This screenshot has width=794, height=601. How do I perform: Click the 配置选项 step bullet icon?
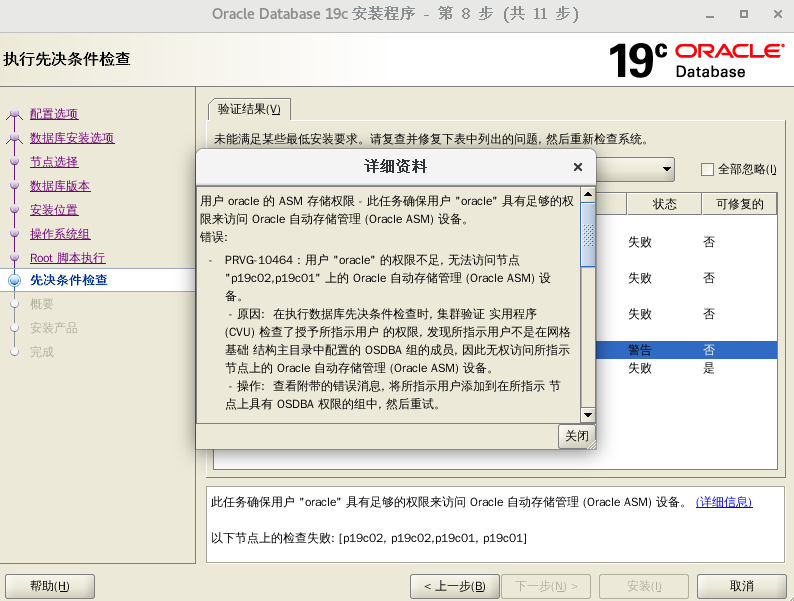15,113
